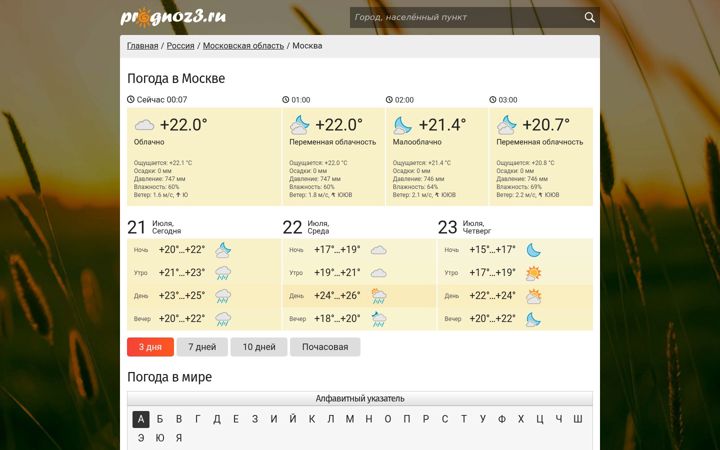Click the Погода в Москве heading

176,79
